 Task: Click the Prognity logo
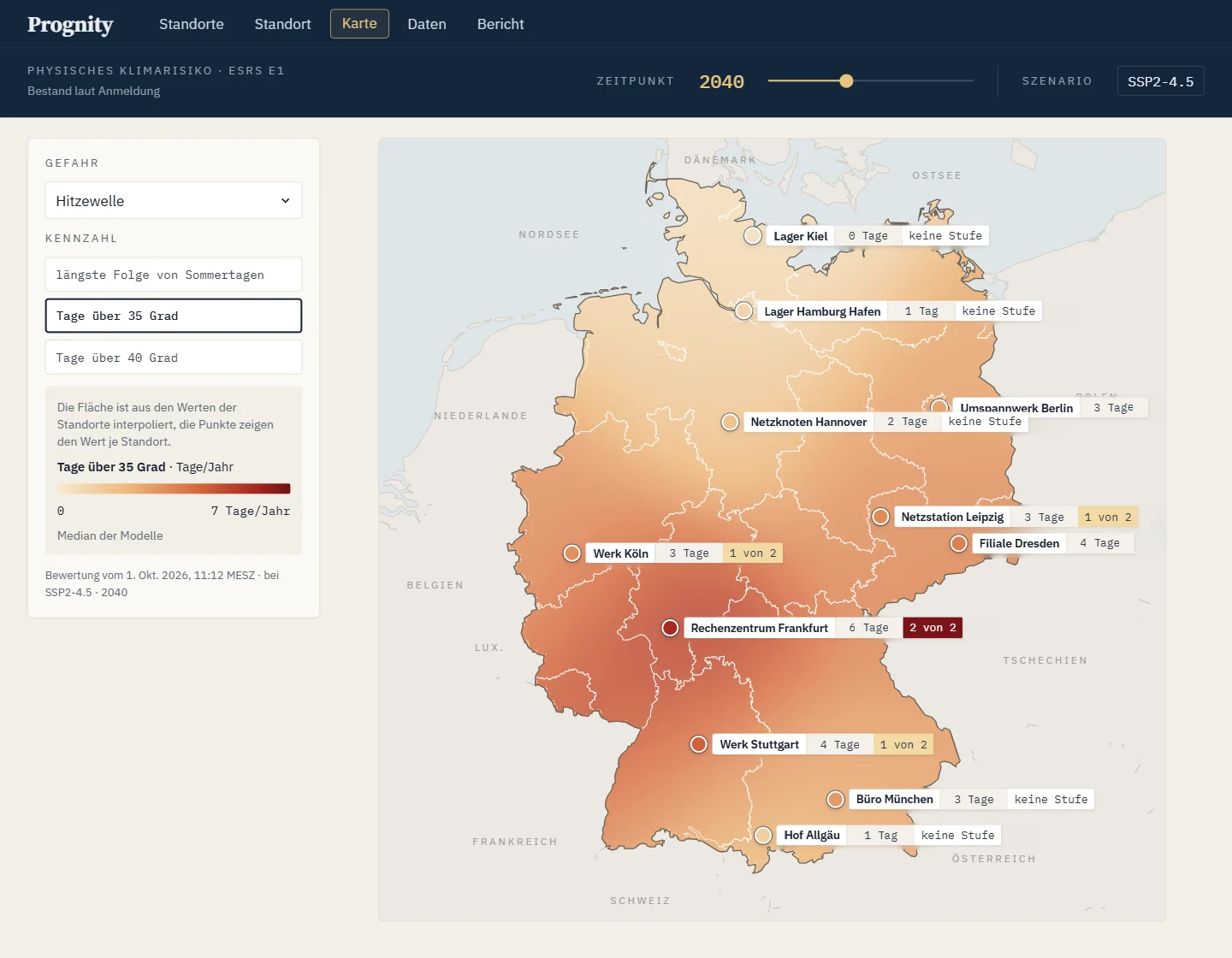(x=70, y=24)
